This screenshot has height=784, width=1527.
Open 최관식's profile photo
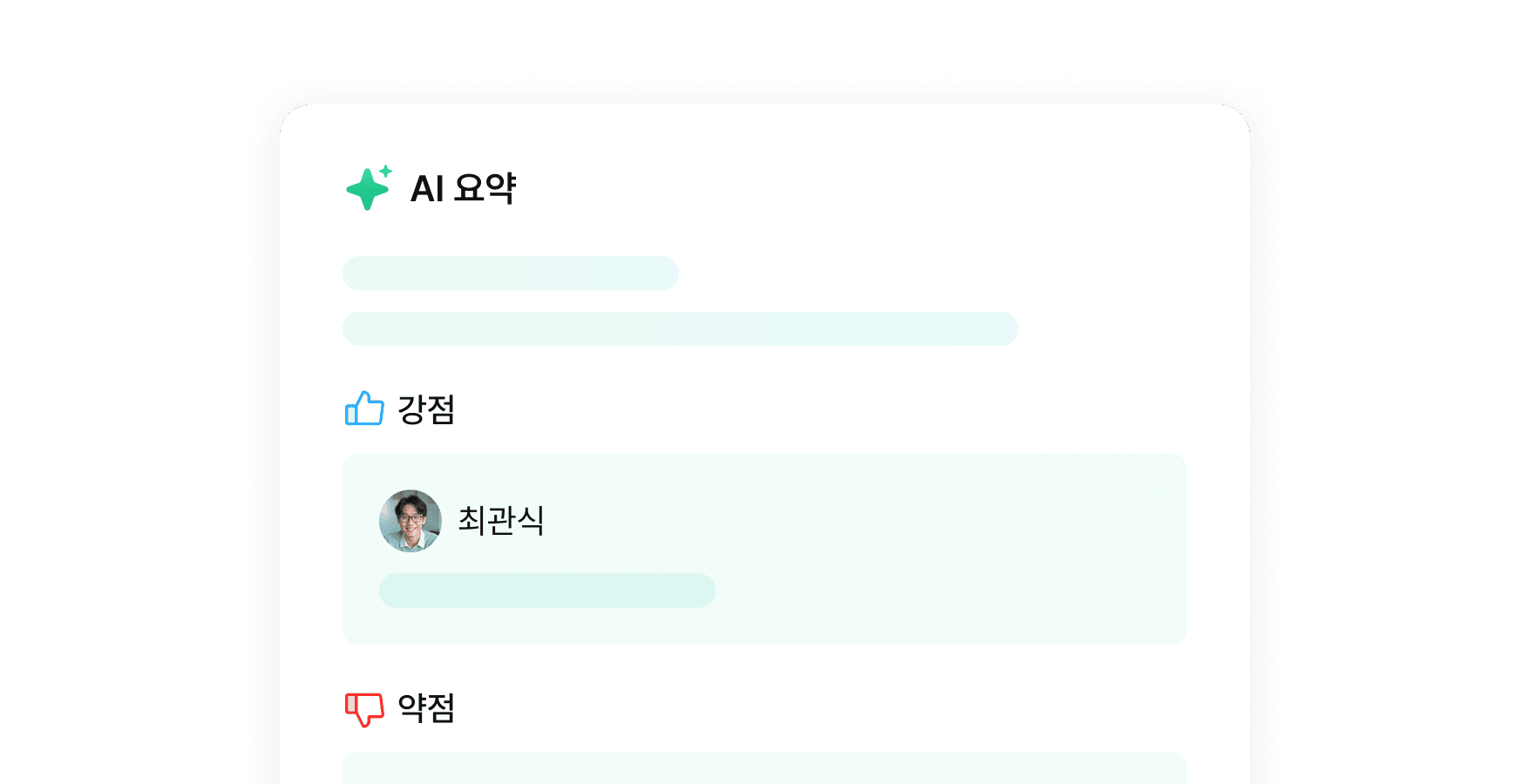coord(411,521)
